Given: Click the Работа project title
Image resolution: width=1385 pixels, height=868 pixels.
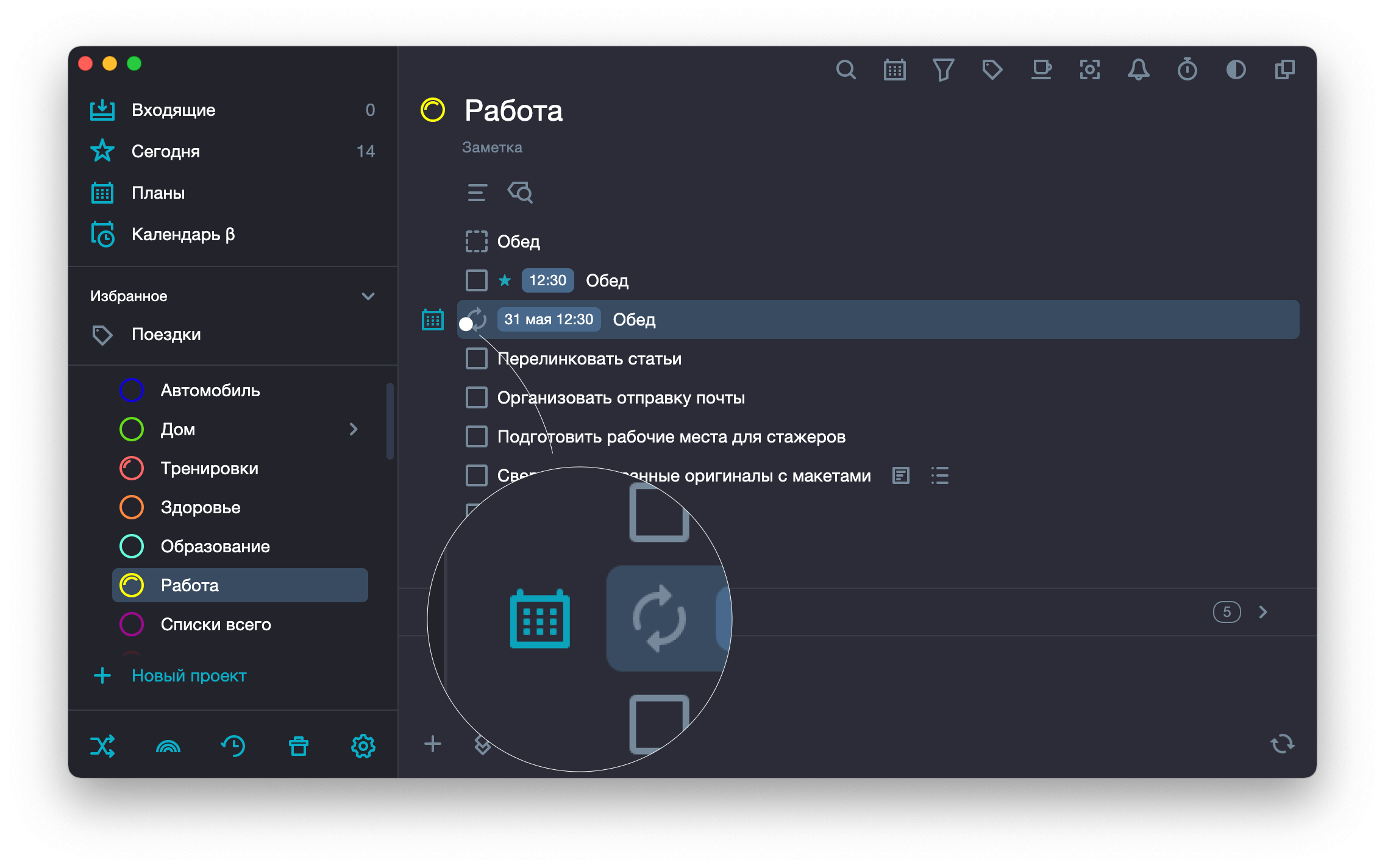Looking at the screenshot, I should 513,110.
